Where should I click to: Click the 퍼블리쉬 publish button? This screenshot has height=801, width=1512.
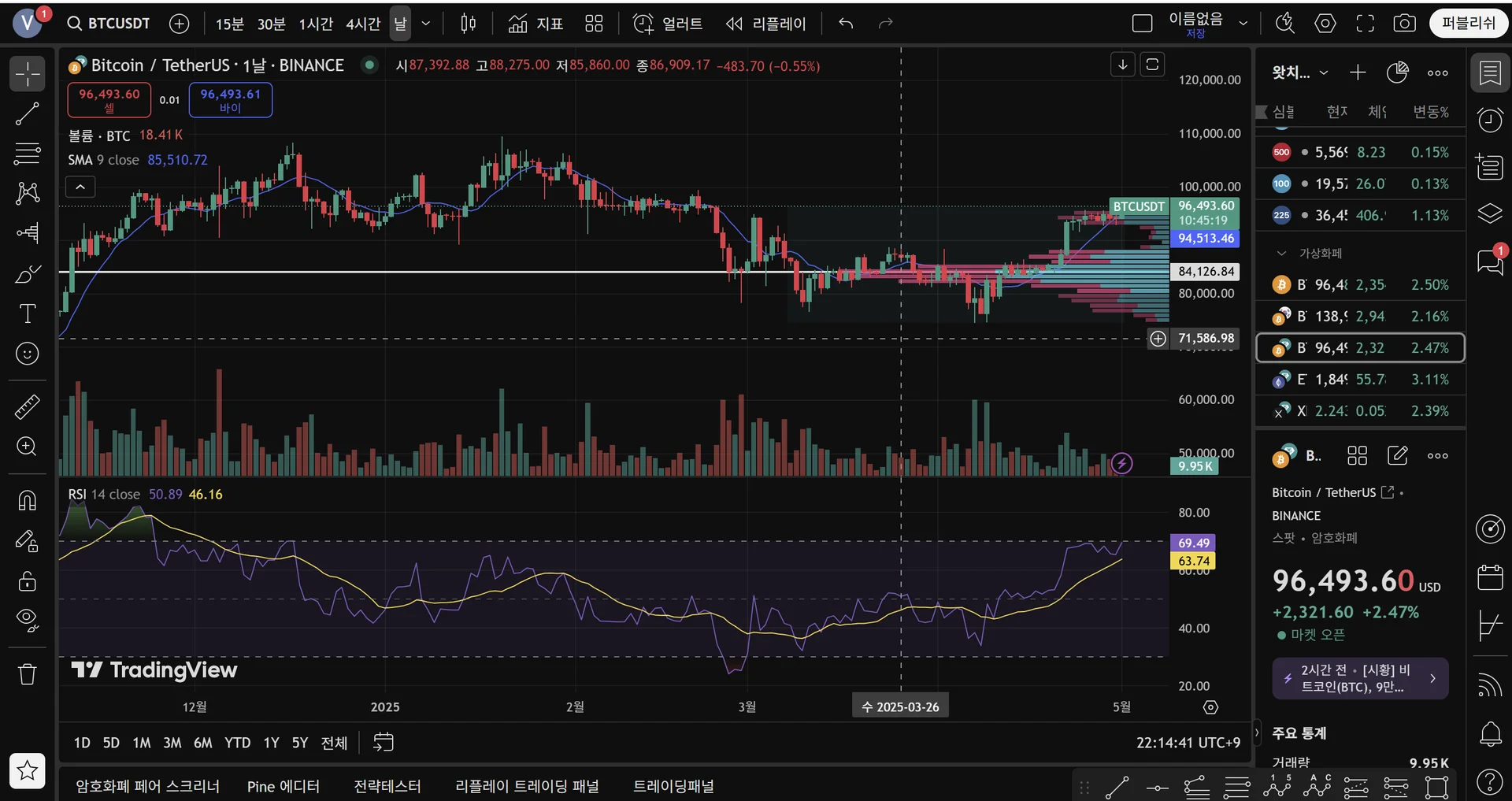tap(1468, 24)
